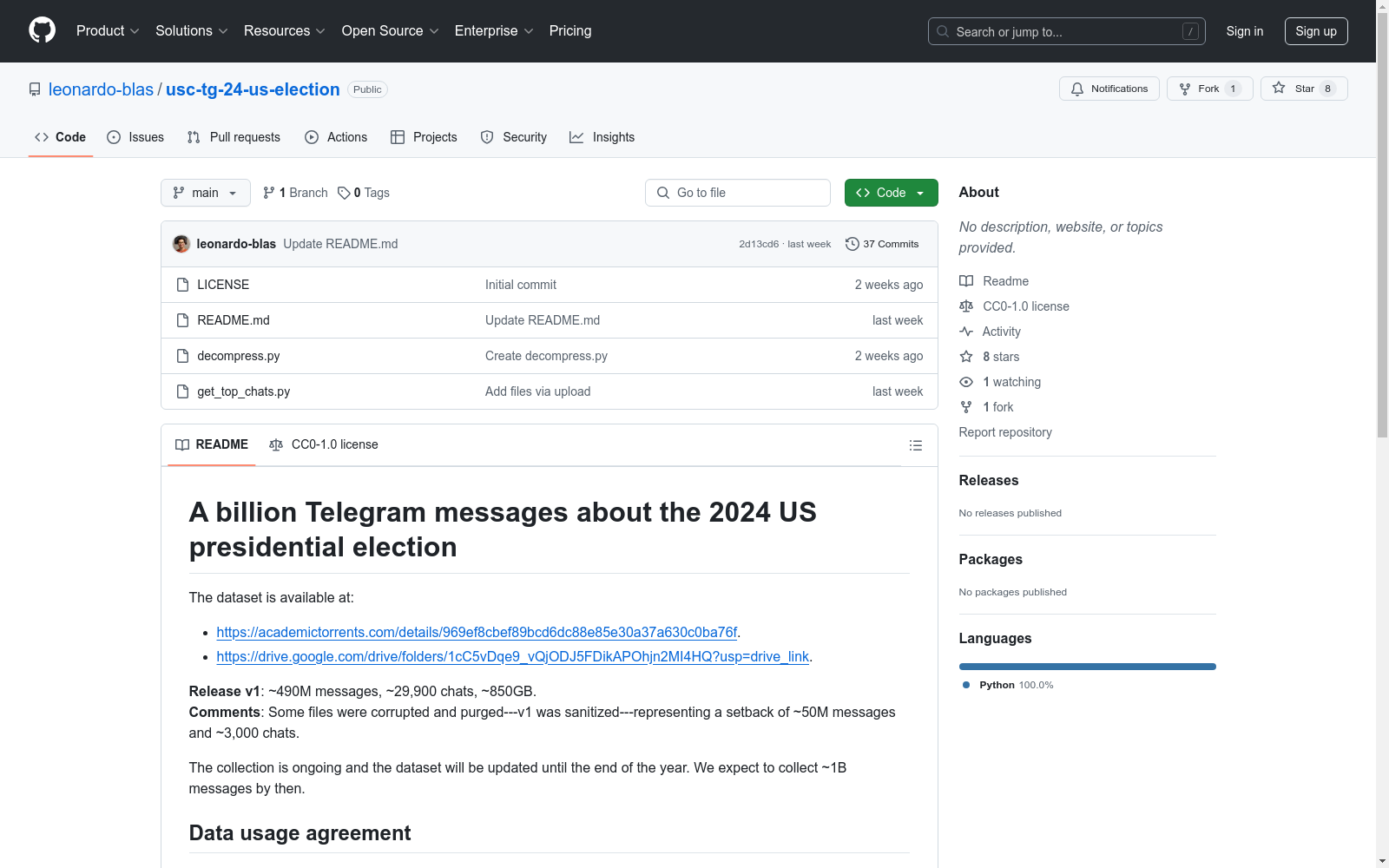The height and width of the screenshot is (868, 1389).
Task: Click the Sign up button
Action: coord(1316,31)
